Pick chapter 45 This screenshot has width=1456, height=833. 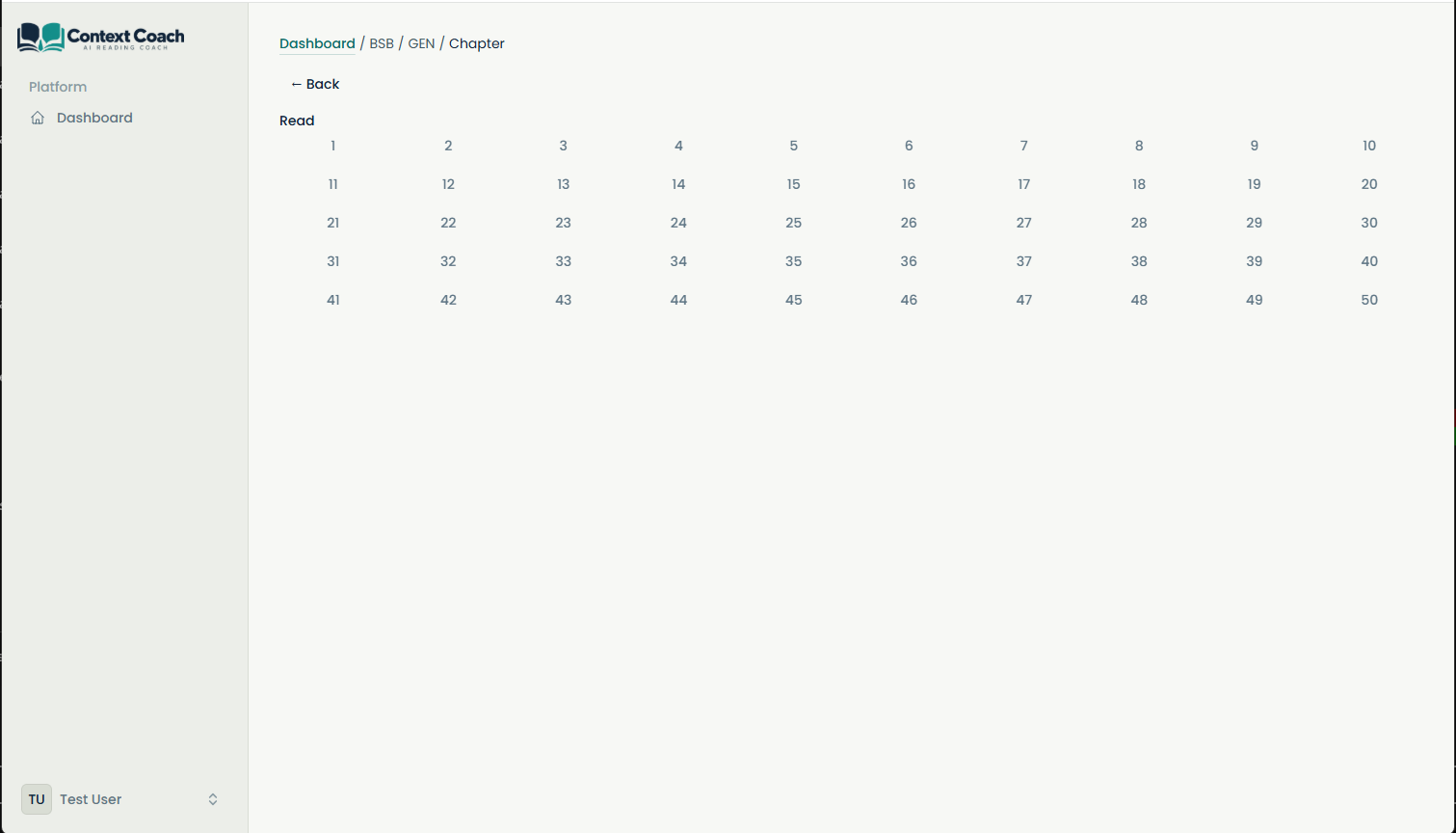[794, 300]
